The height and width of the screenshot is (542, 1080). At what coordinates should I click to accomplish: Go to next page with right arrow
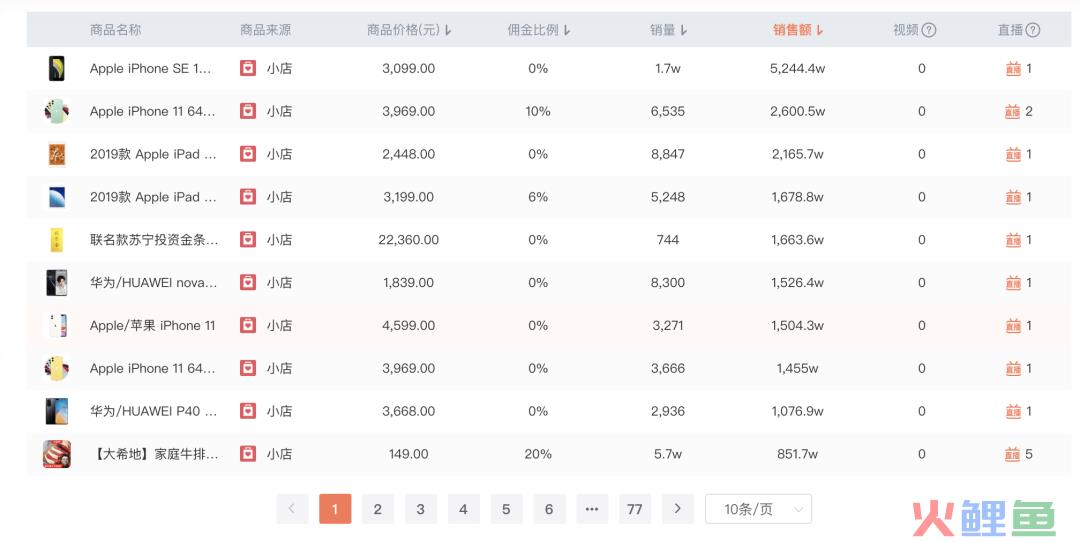click(x=678, y=509)
